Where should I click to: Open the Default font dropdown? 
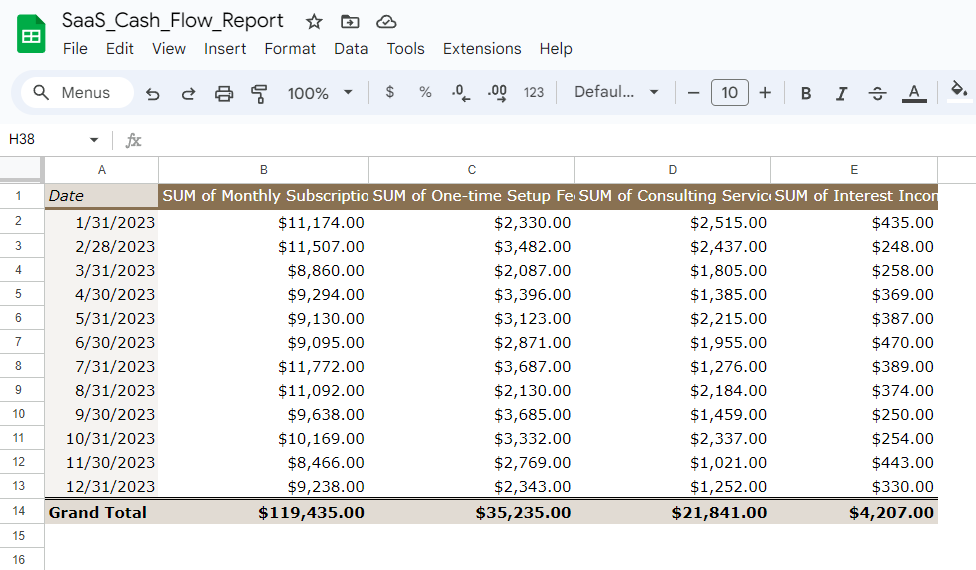(616, 92)
